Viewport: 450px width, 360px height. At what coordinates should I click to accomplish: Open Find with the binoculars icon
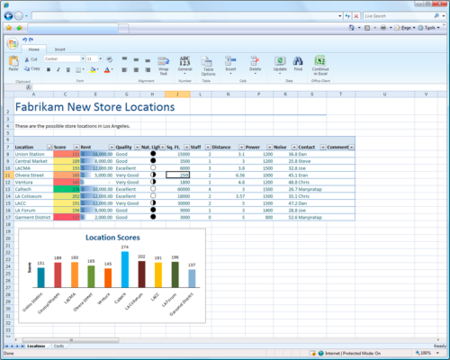[298, 61]
